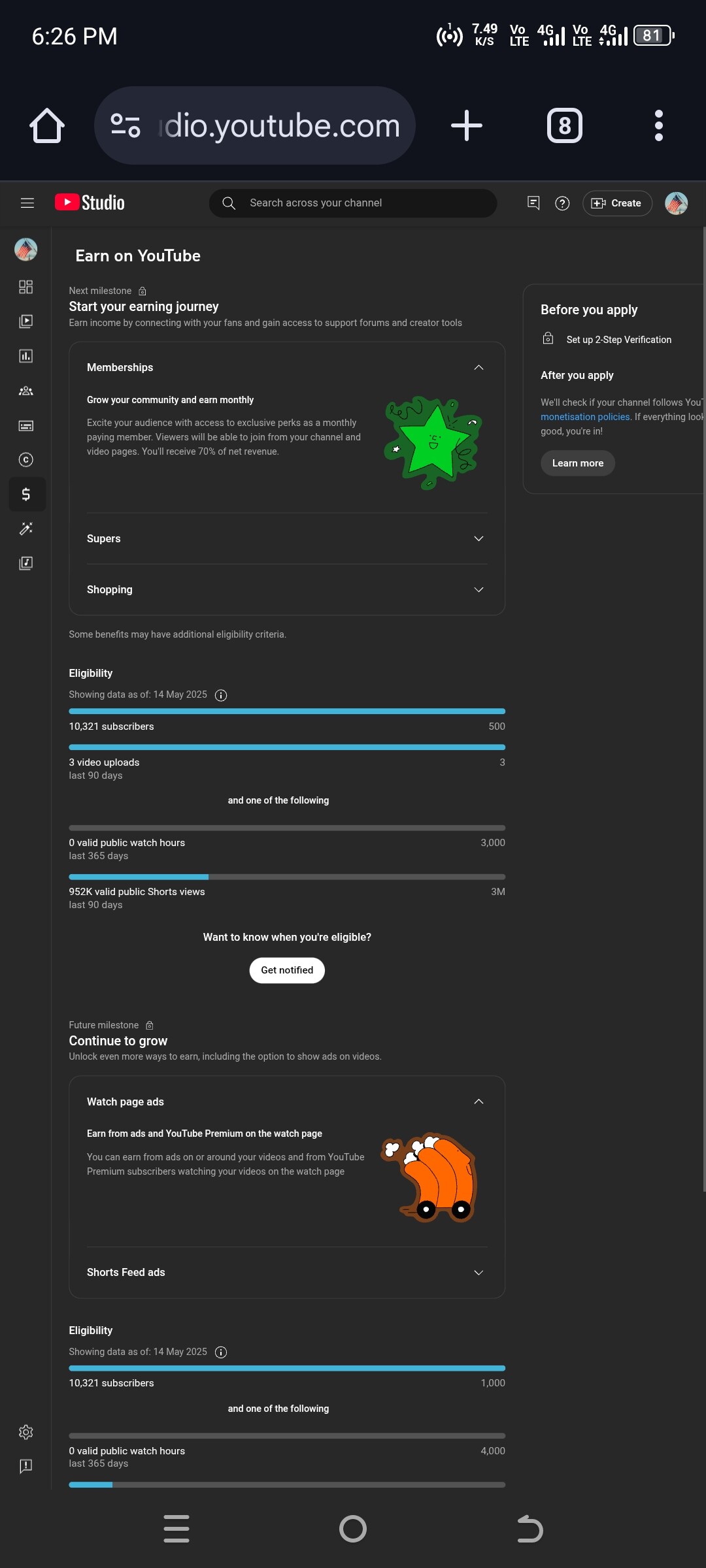Viewport: 706px width, 1568px height.
Task: Click the 952K Shorts views progress bar
Action: (x=287, y=877)
